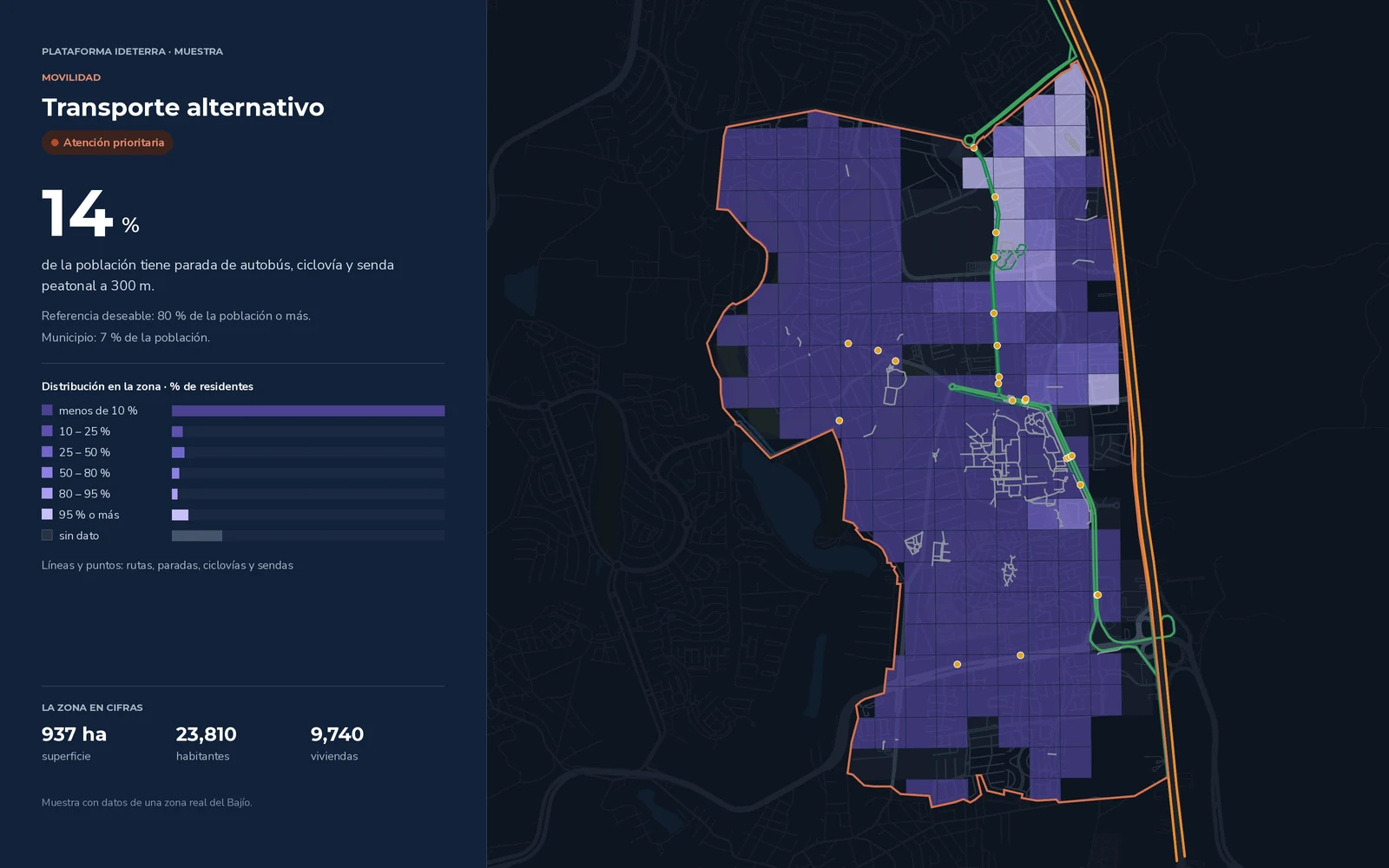The height and width of the screenshot is (868, 1389).
Task: Click 'Muestra con datos de una zona real del Bajío.'
Action: pyautogui.click(x=147, y=803)
